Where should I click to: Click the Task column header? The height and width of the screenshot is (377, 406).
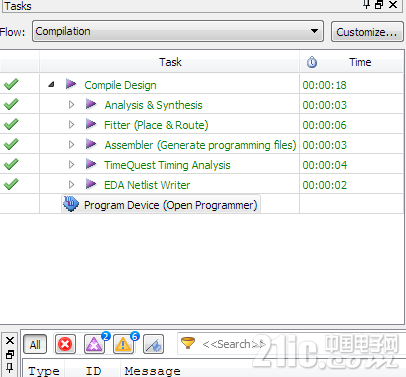[170, 62]
